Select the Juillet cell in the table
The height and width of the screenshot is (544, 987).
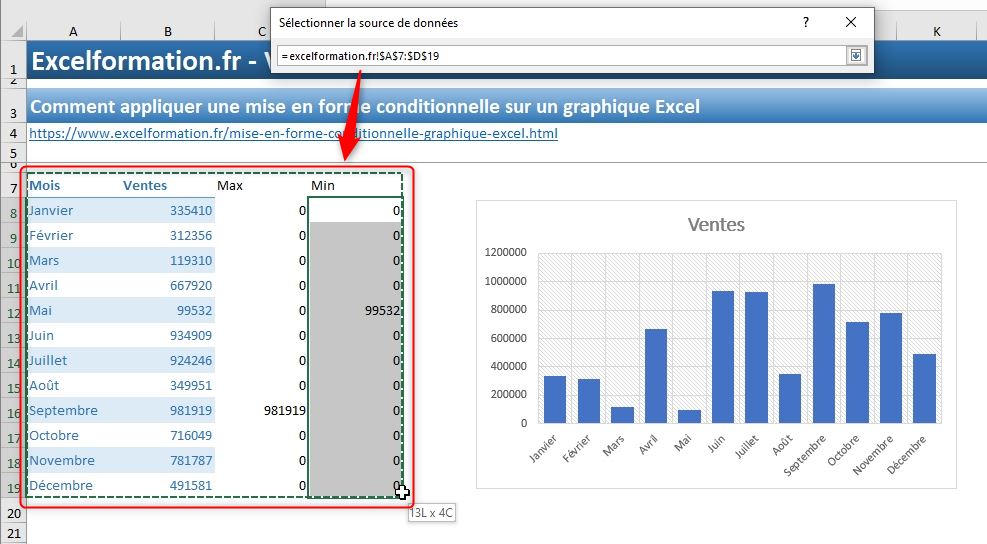tap(73, 360)
